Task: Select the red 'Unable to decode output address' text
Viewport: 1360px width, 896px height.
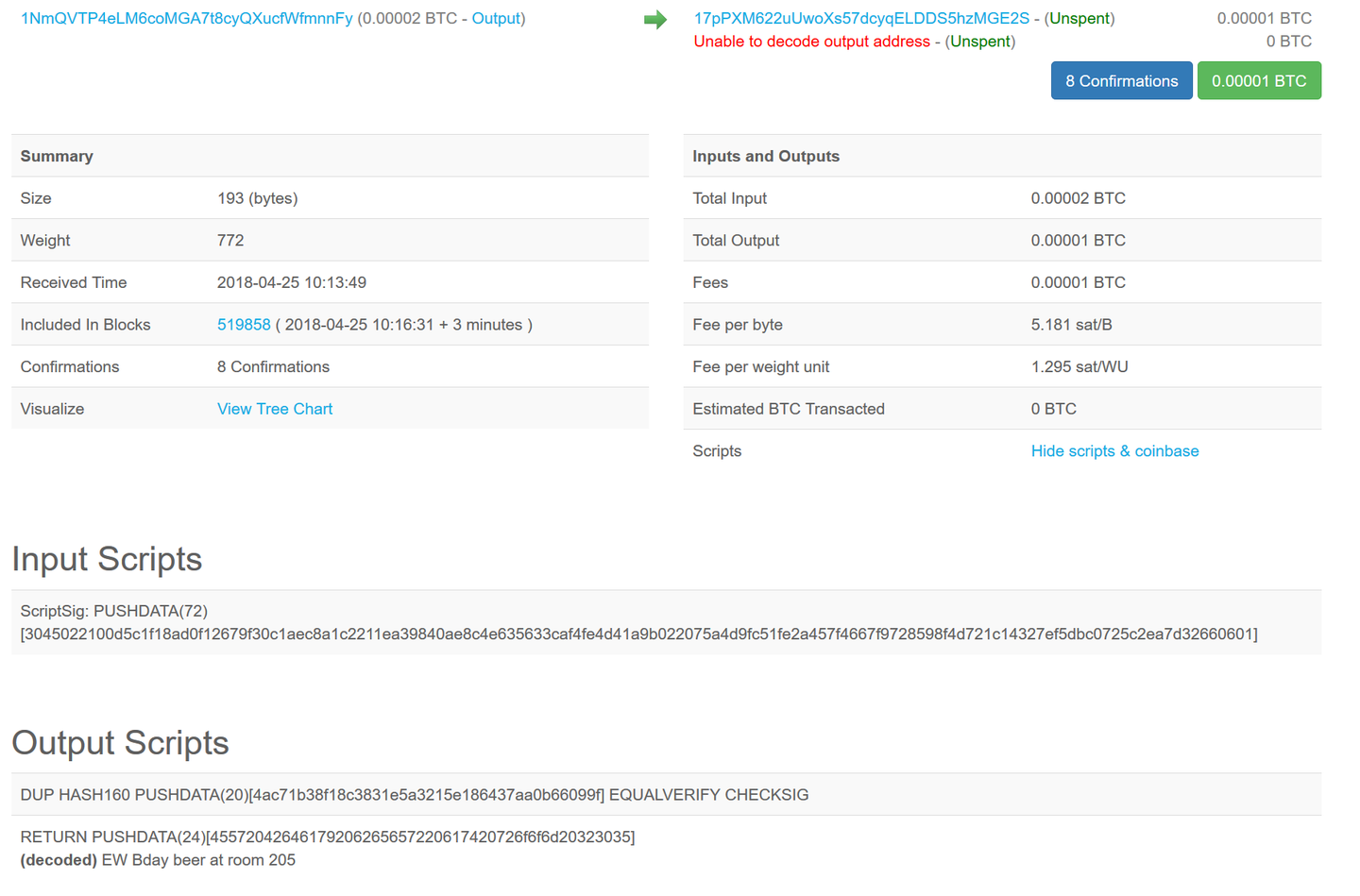Action: click(x=812, y=42)
